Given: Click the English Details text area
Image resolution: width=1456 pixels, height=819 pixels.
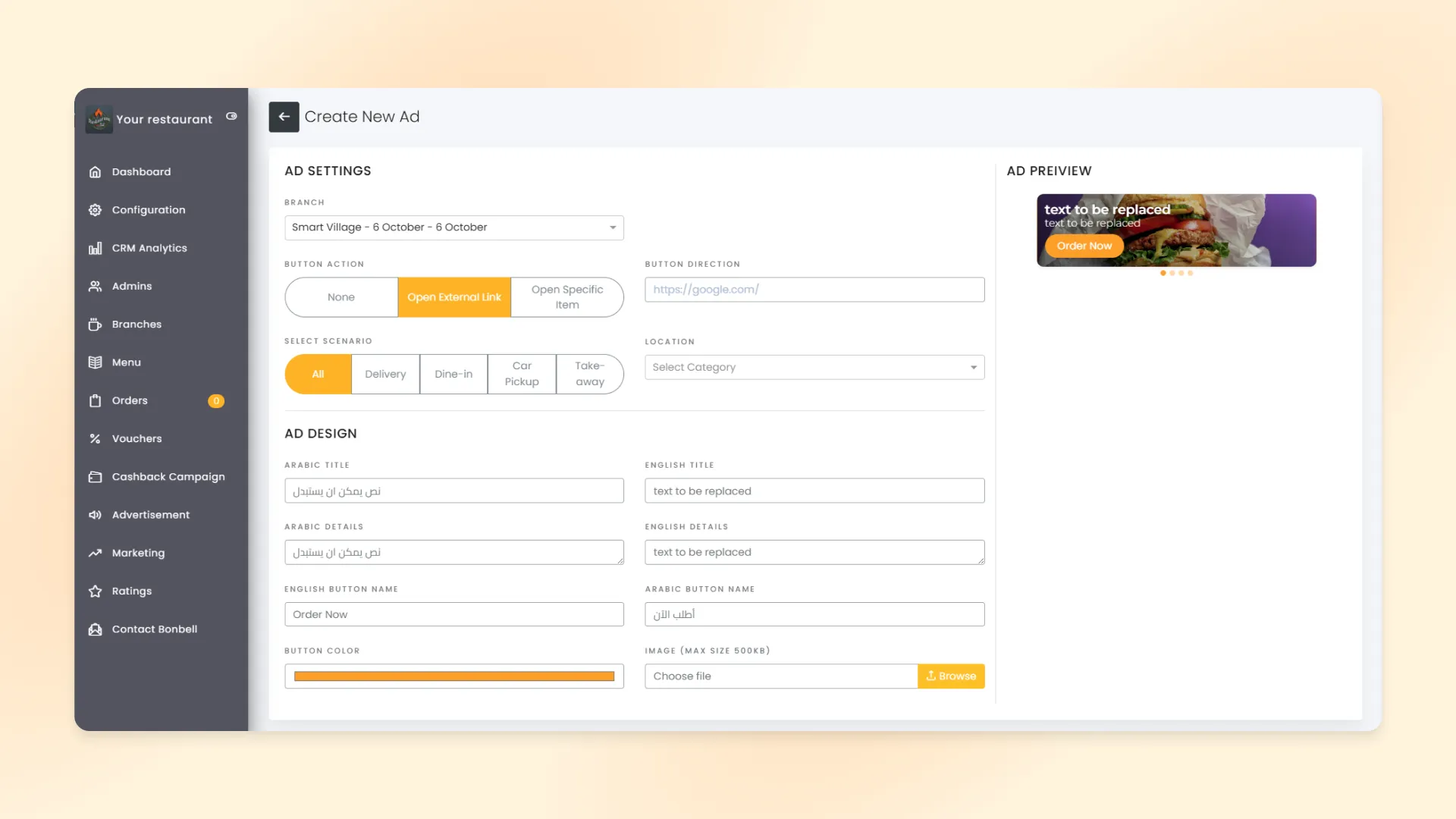Looking at the screenshot, I should pos(814,553).
